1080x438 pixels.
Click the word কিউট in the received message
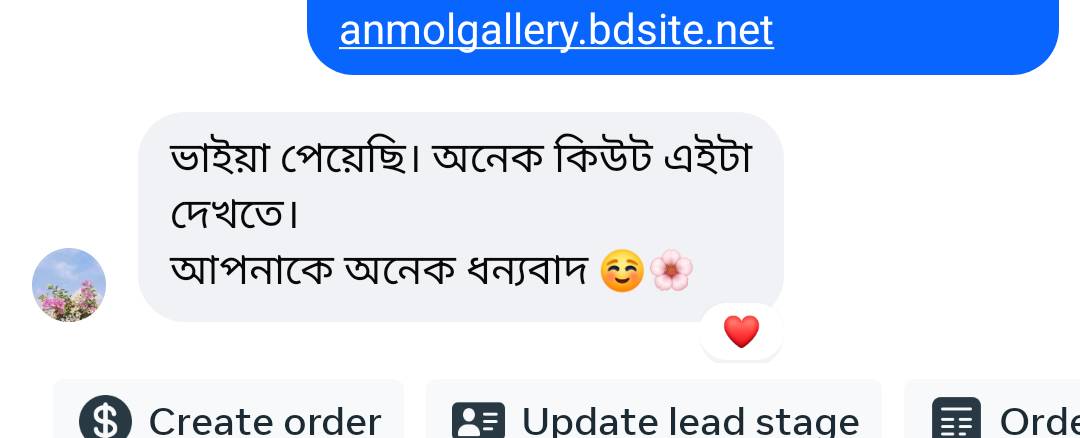coord(594,159)
